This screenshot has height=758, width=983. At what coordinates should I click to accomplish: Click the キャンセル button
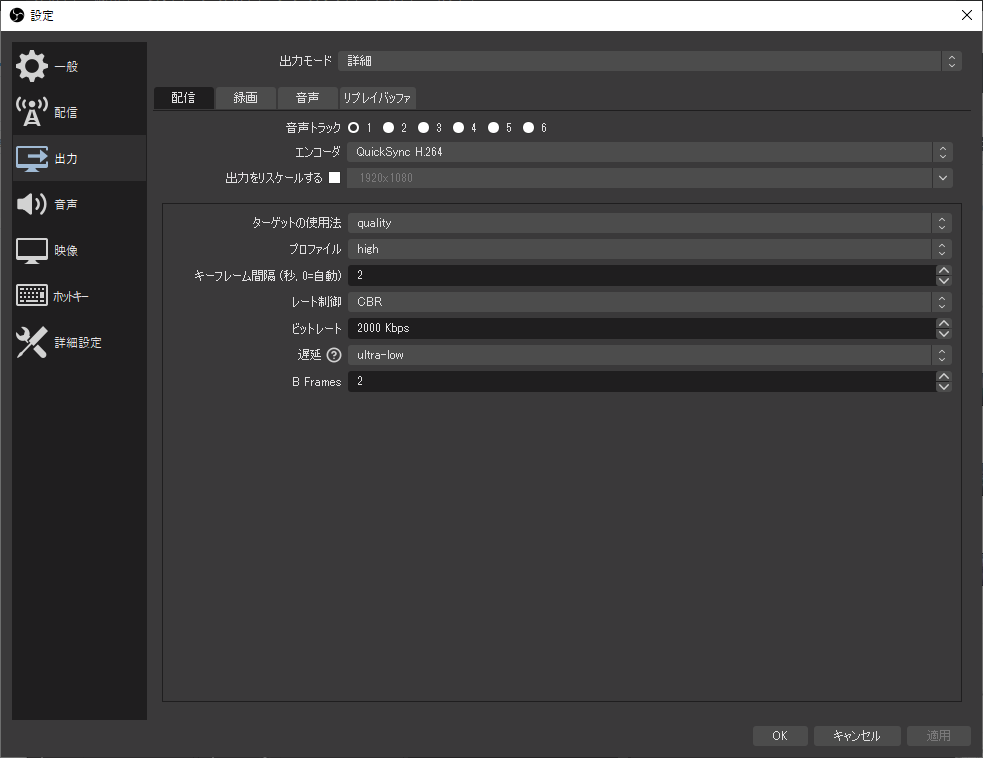857,735
